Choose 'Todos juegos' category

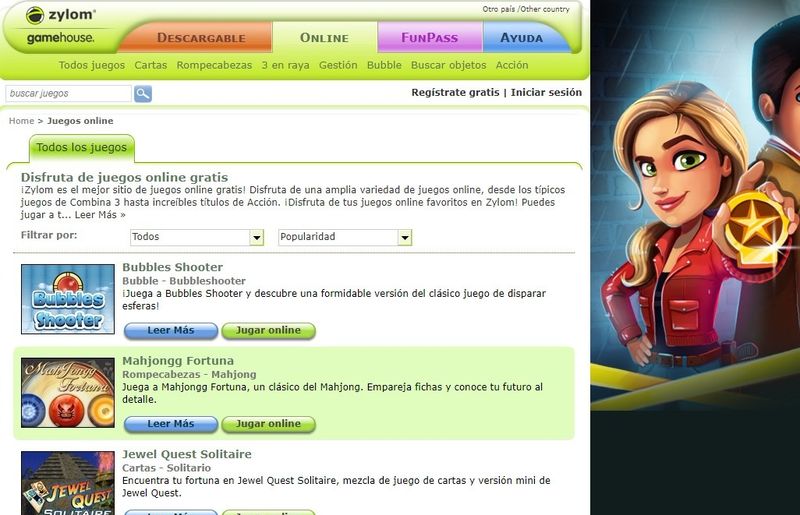[x=92, y=65]
